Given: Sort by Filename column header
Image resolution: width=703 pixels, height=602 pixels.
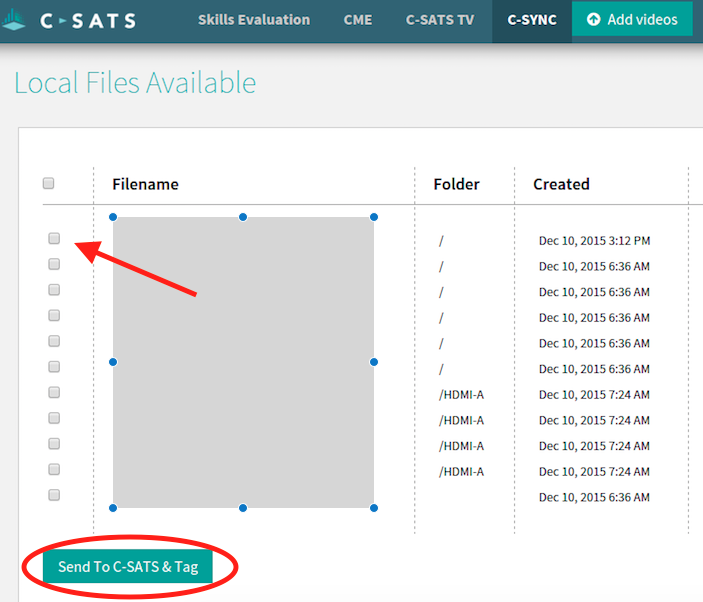Looking at the screenshot, I should point(145,184).
